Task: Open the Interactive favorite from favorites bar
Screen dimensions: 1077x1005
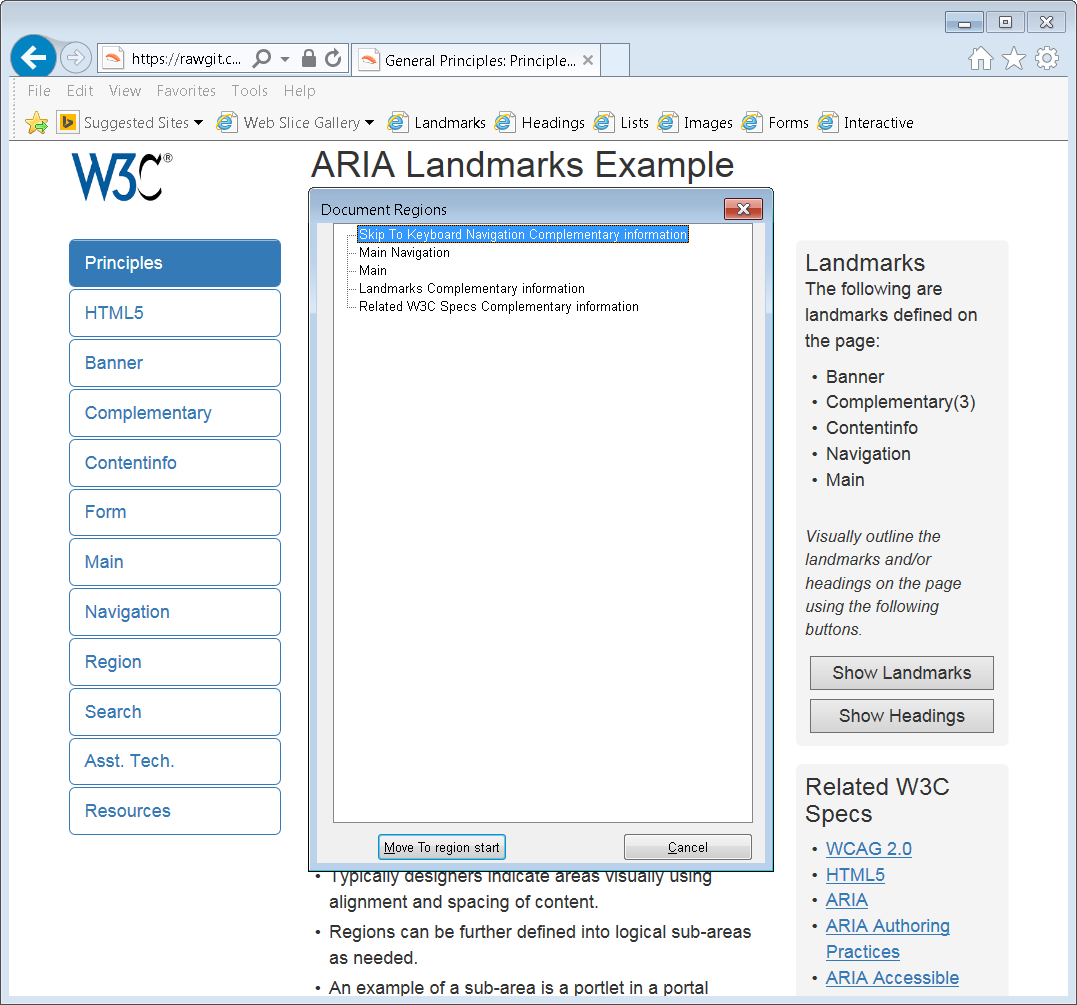Action: (877, 122)
